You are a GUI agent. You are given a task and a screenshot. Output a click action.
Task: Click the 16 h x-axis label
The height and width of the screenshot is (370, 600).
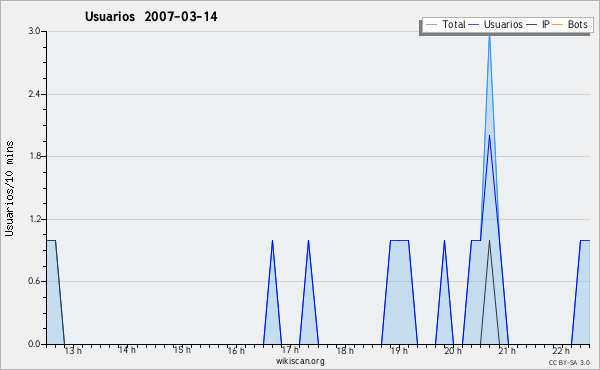click(x=236, y=350)
